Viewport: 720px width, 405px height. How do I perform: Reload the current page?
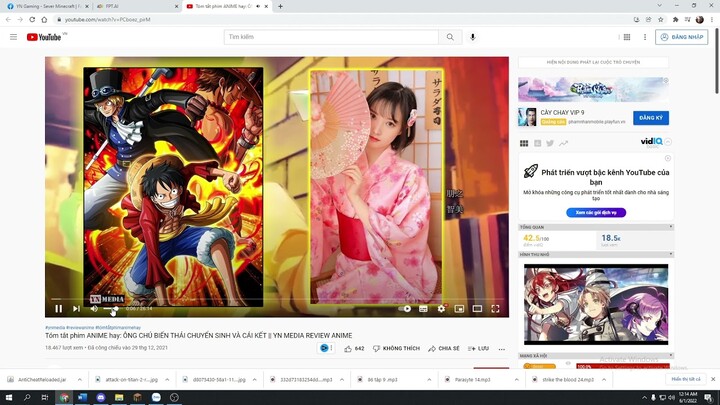(32, 19)
